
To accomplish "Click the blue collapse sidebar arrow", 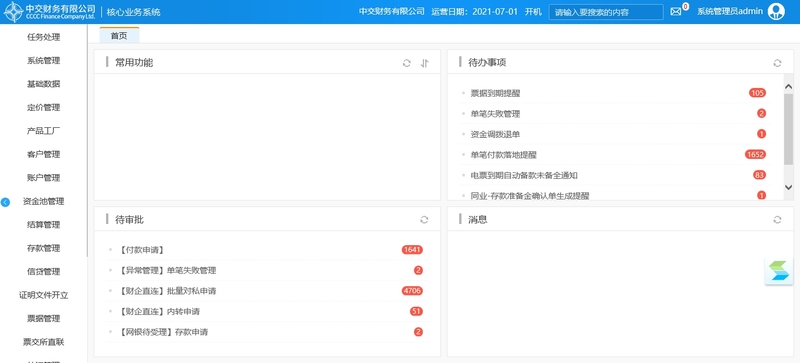I will point(5,202).
